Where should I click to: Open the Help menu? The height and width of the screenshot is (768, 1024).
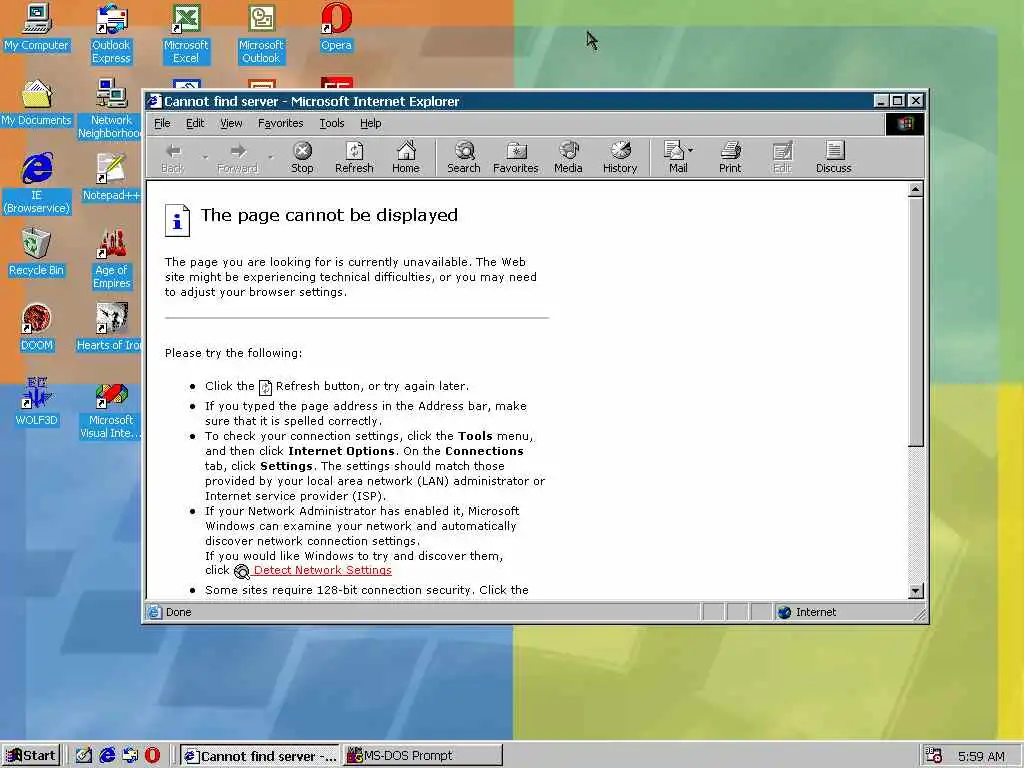pos(370,123)
